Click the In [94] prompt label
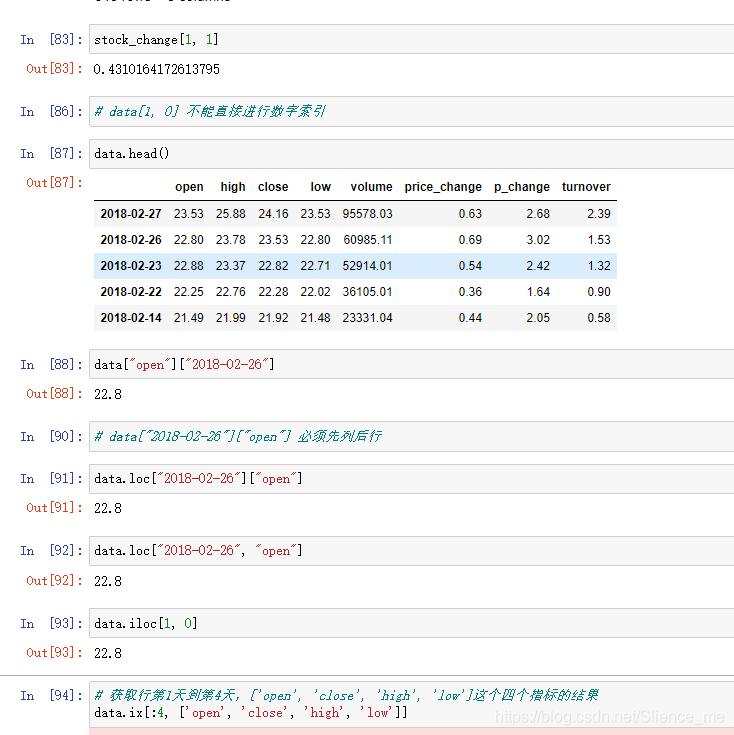This screenshot has height=735, width=734. [x=52, y=696]
